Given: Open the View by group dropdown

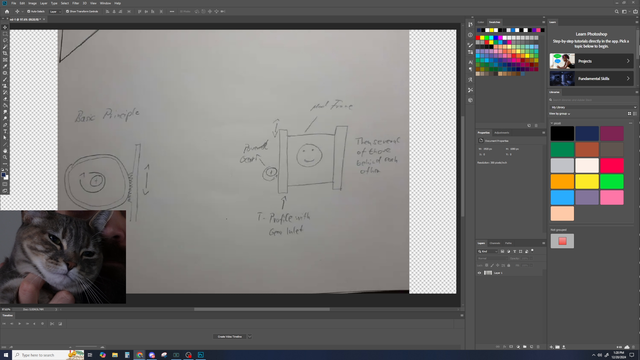Looking at the screenshot, I should coord(560,114).
